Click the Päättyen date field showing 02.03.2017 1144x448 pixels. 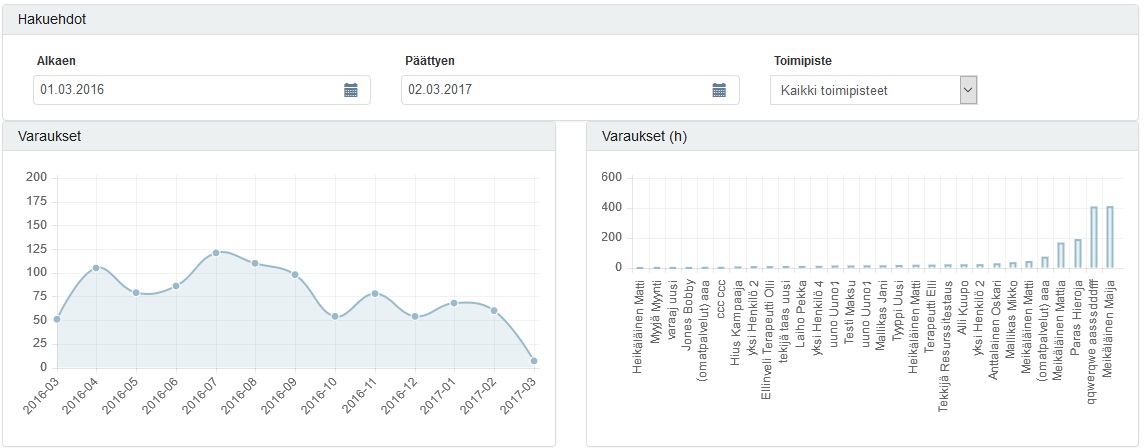[555, 90]
